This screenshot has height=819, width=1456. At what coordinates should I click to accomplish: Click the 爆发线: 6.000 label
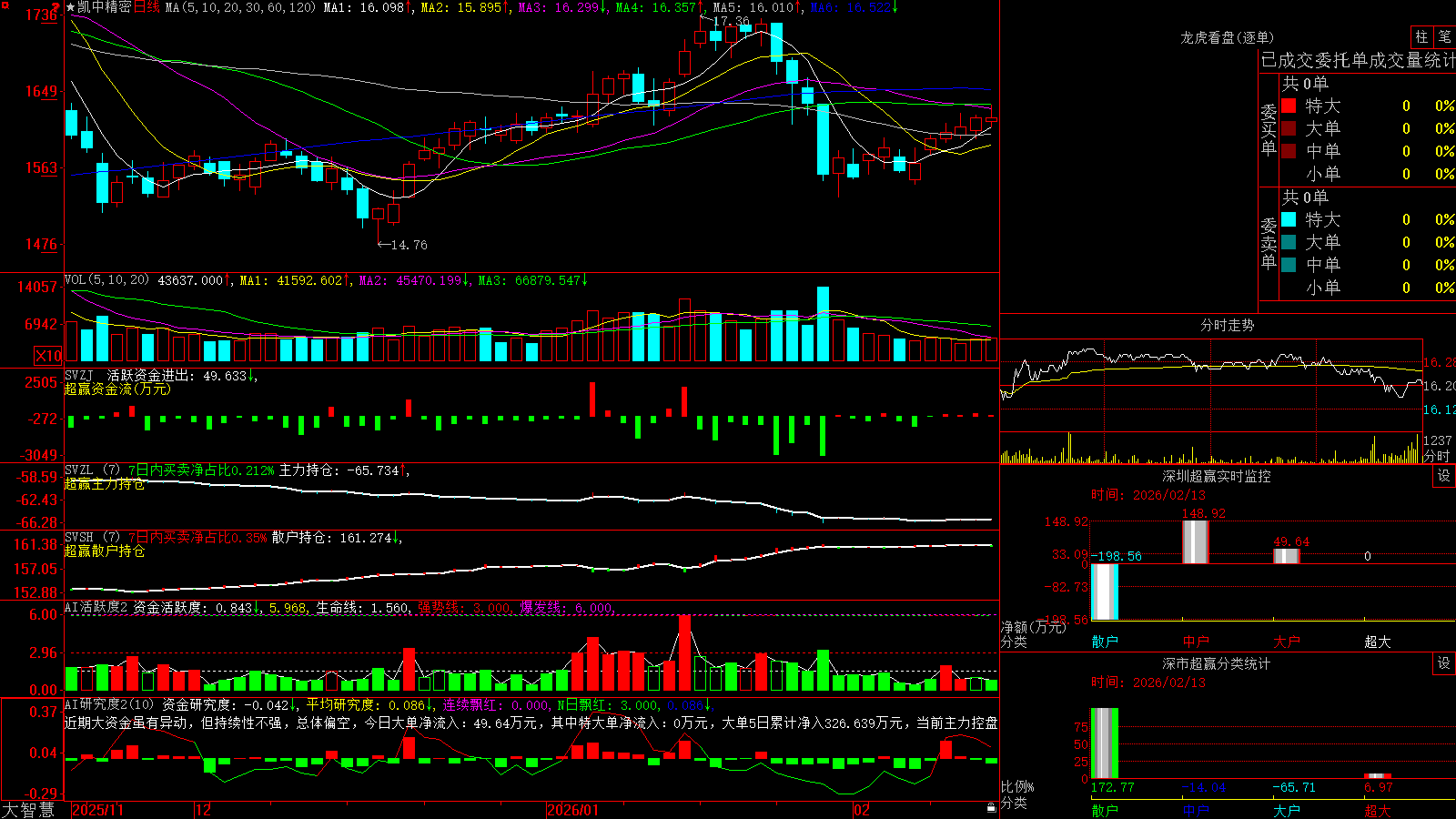[566, 607]
